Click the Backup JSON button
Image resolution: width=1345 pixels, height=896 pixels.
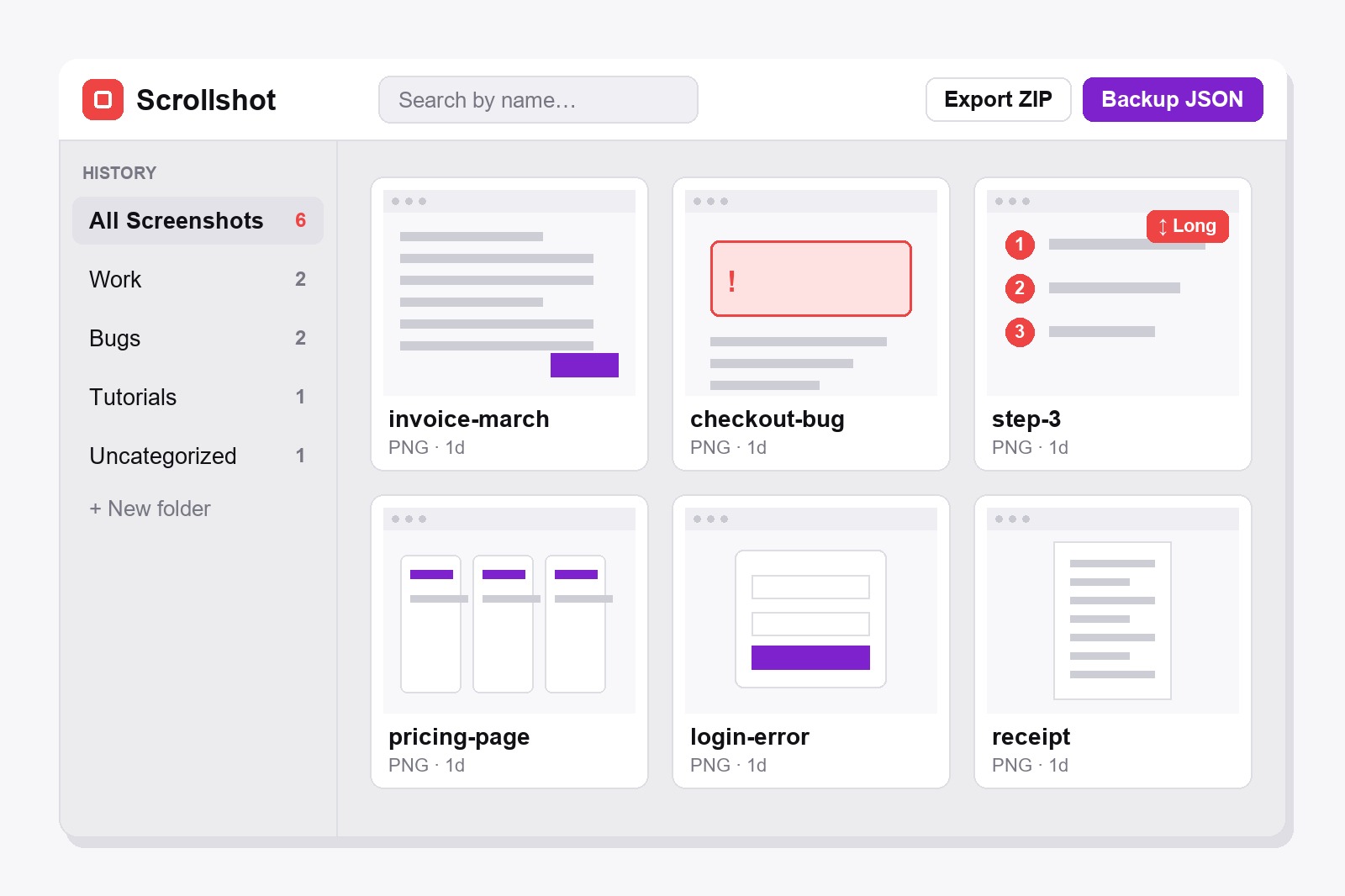1172,99
